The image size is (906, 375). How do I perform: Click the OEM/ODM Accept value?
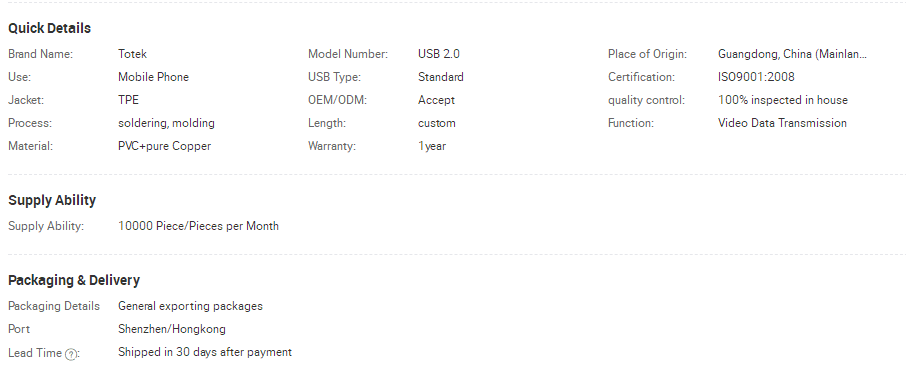click(436, 100)
